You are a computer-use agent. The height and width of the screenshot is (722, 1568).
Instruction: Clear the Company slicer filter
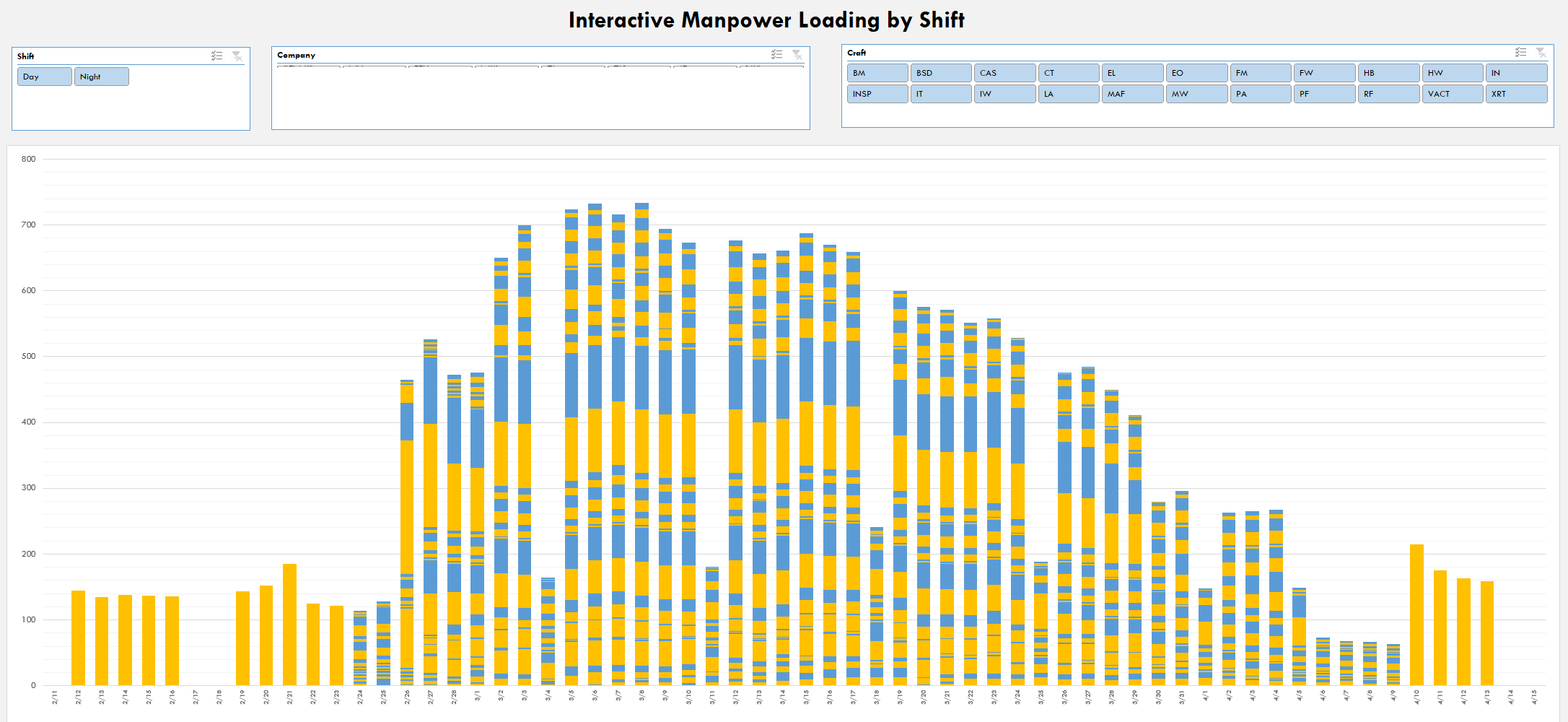(797, 54)
